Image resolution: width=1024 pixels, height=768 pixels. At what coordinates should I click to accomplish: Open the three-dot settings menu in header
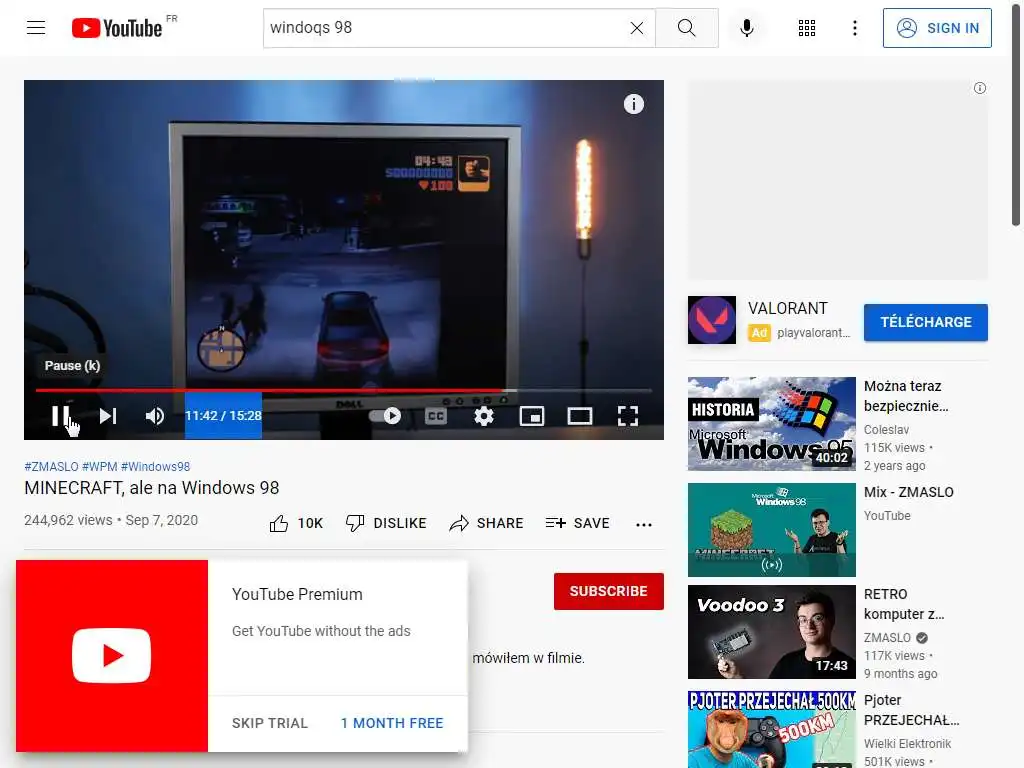click(x=854, y=28)
